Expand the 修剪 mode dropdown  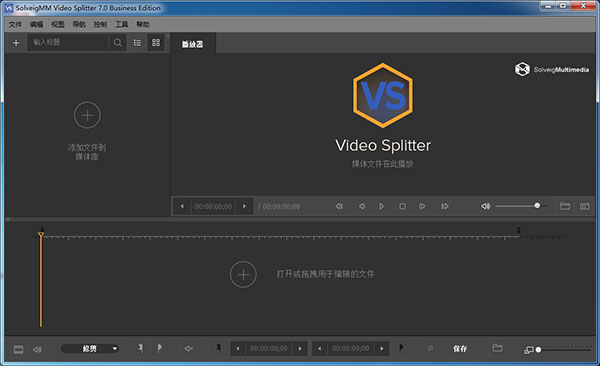pyautogui.click(x=90, y=348)
